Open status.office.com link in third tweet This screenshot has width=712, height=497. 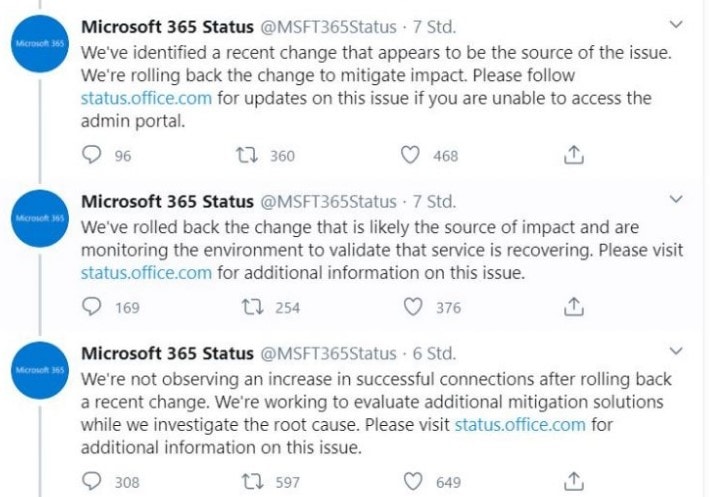[520, 425]
